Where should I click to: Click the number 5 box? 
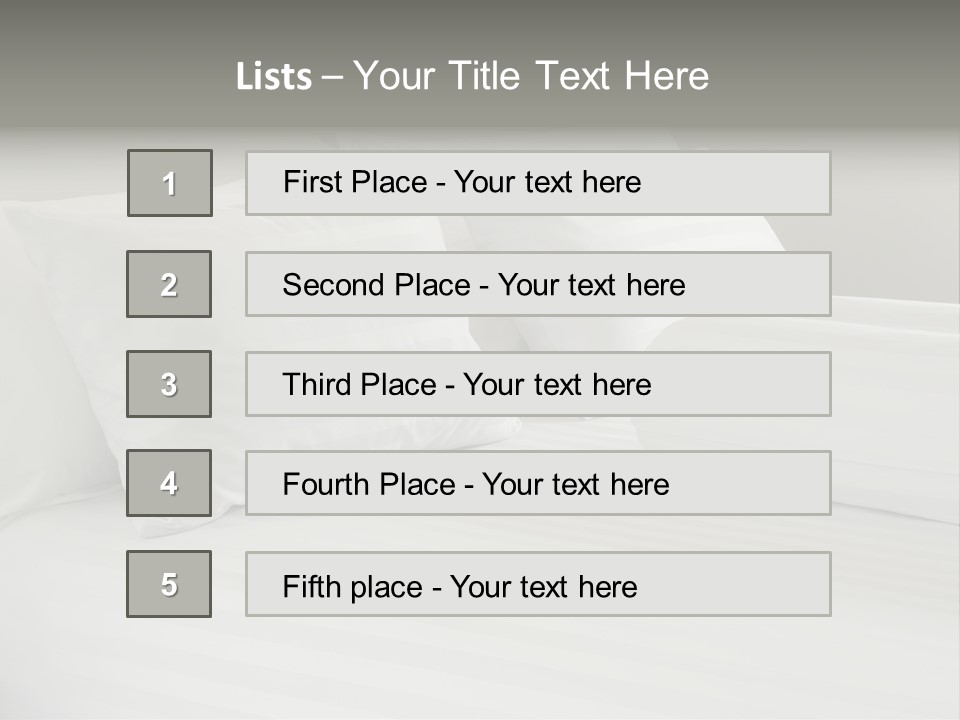169,584
